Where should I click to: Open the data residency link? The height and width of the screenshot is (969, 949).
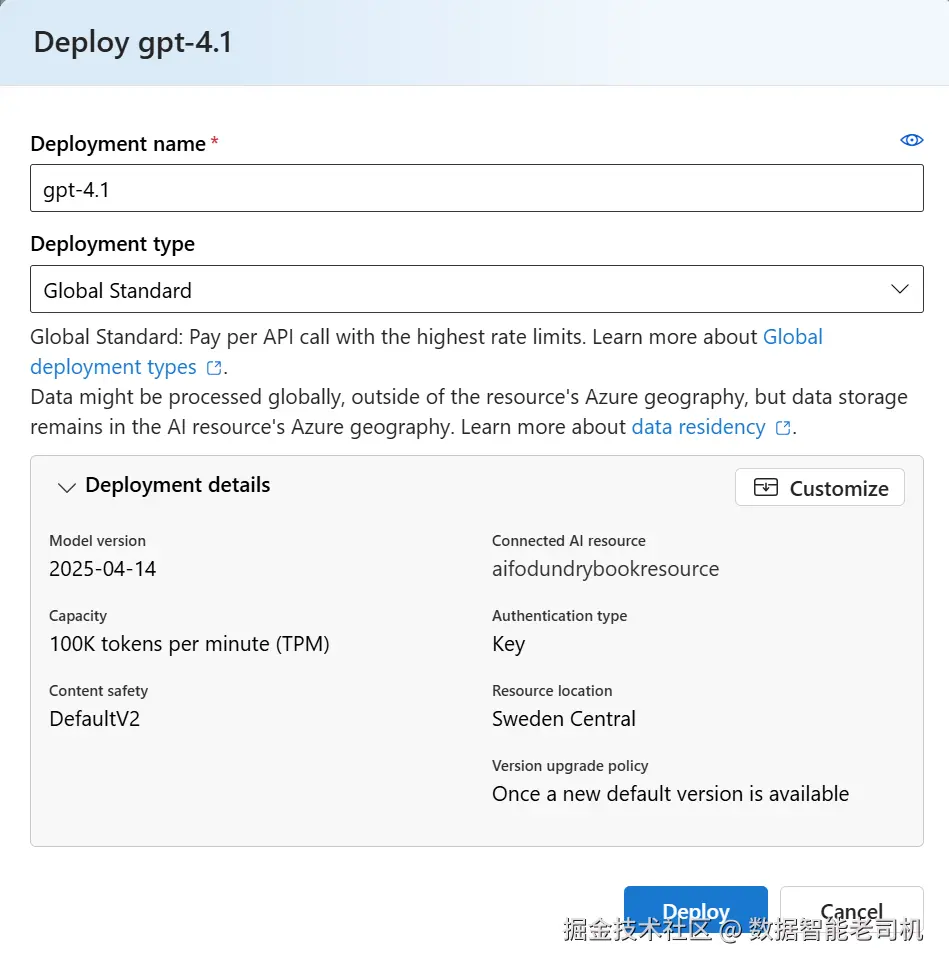(698, 427)
